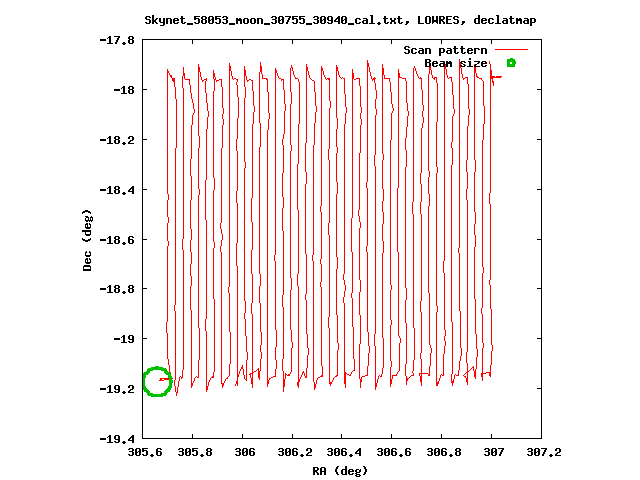Click the -18.6 Dec tick label
This screenshot has height=480, width=640.
tap(117, 240)
